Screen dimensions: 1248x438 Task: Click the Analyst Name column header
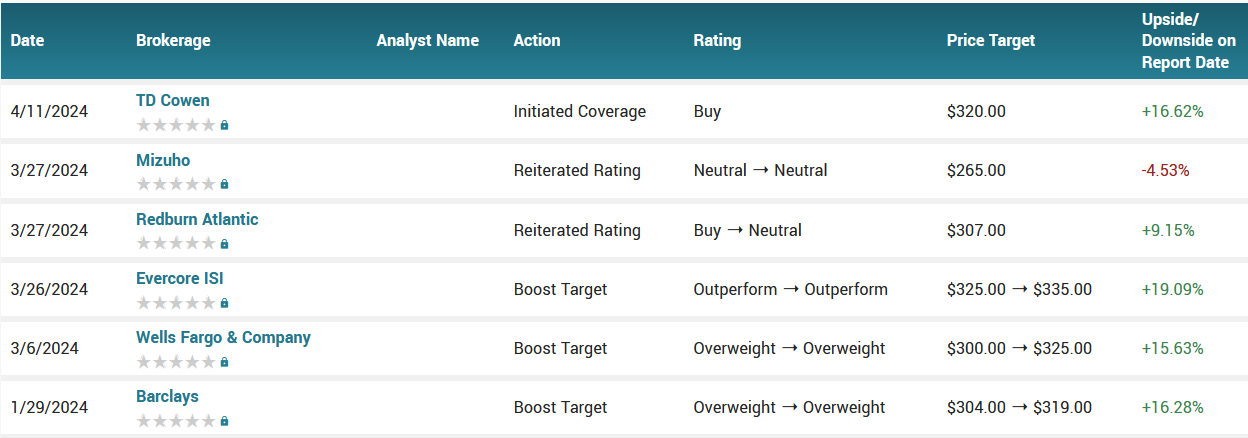pos(428,41)
